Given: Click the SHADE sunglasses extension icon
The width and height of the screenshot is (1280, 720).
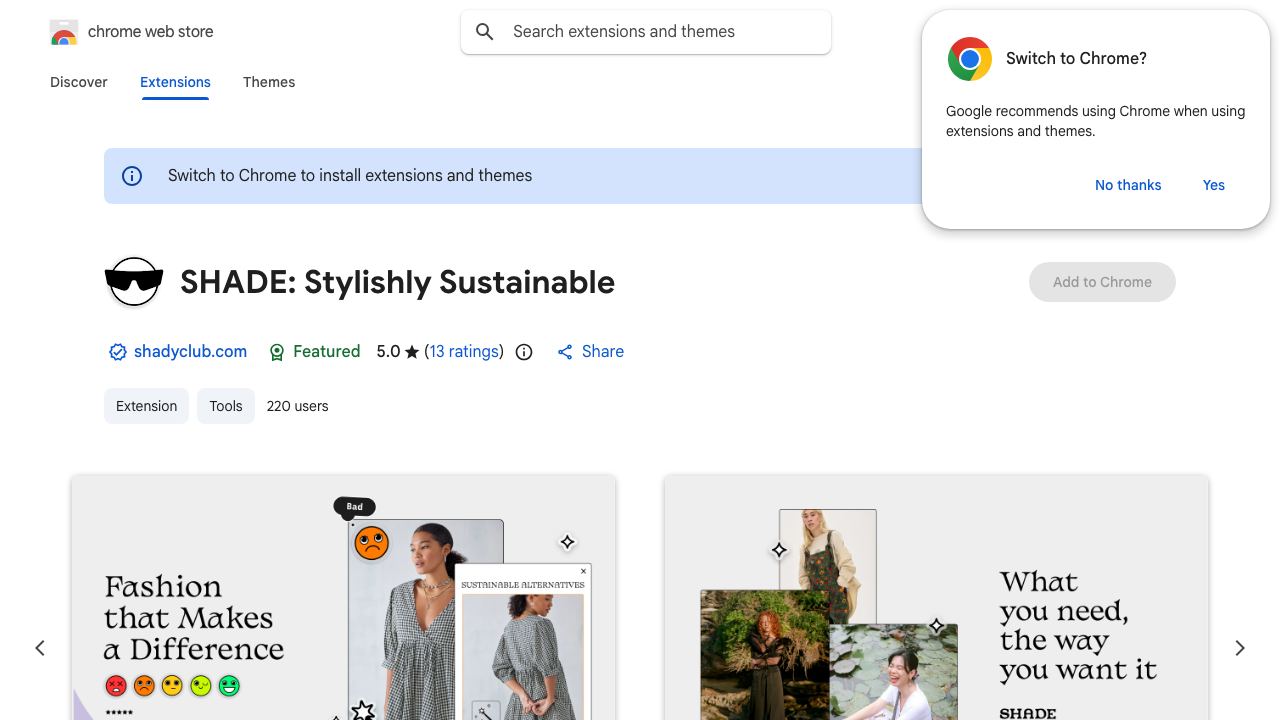Looking at the screenshot, I should point(134,282).
